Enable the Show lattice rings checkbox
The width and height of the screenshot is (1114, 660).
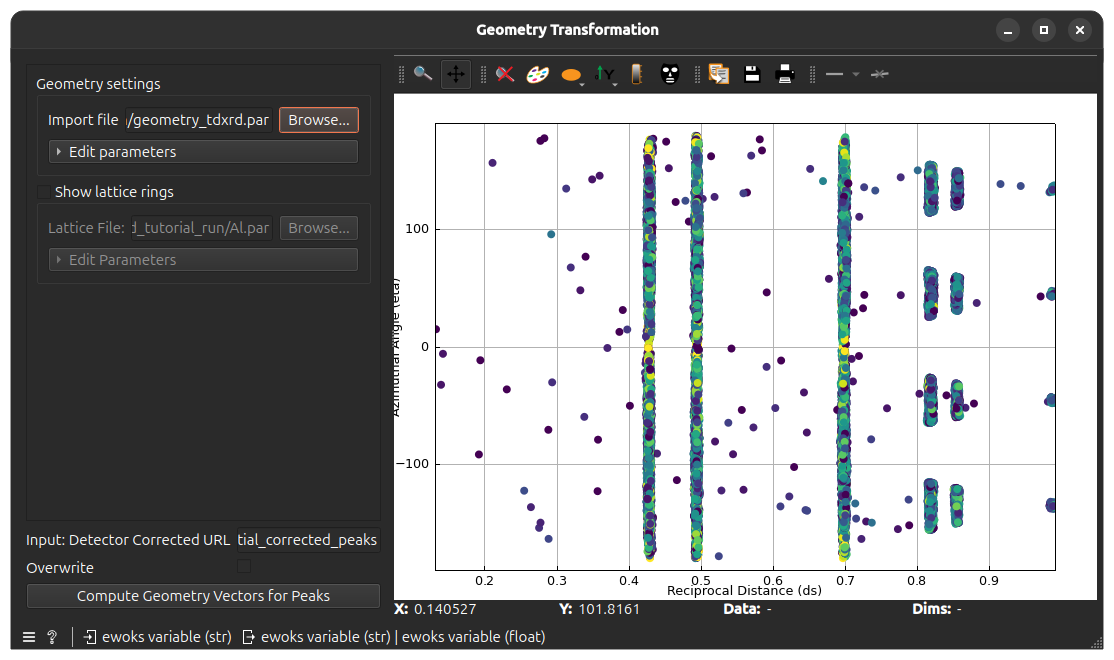coord(44,192)
